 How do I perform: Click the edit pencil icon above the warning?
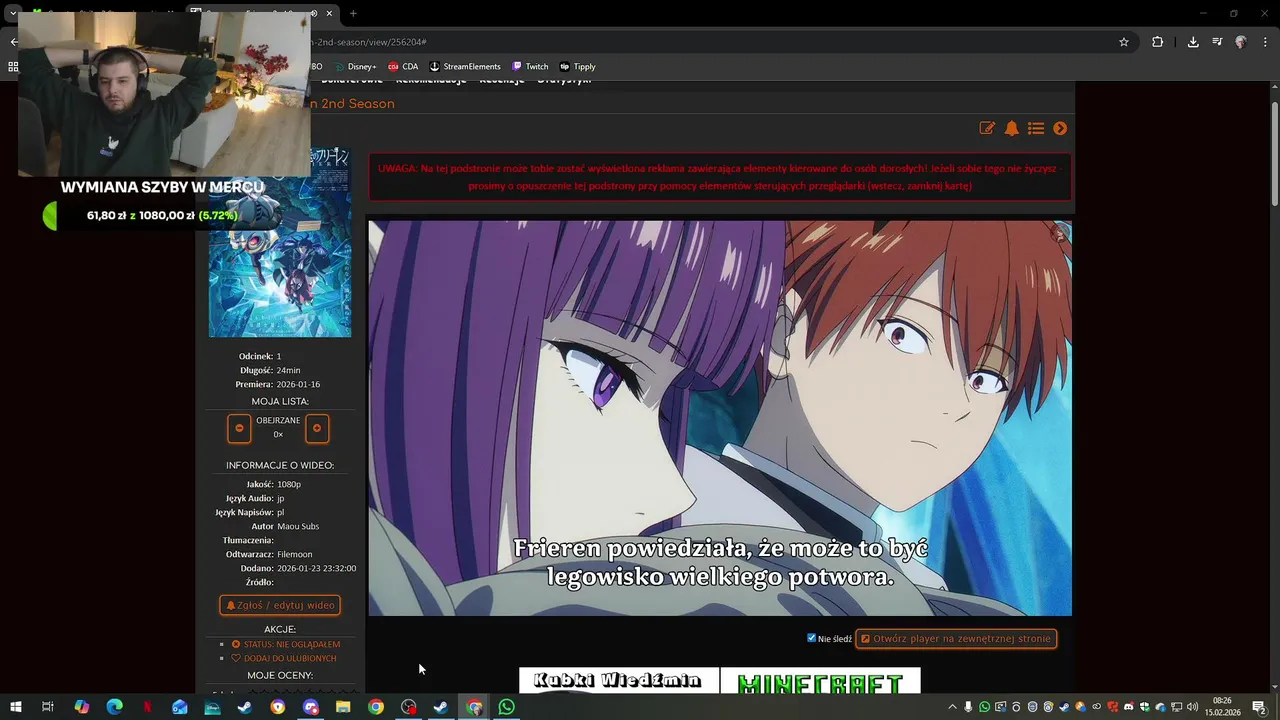(x=987, y=128)
